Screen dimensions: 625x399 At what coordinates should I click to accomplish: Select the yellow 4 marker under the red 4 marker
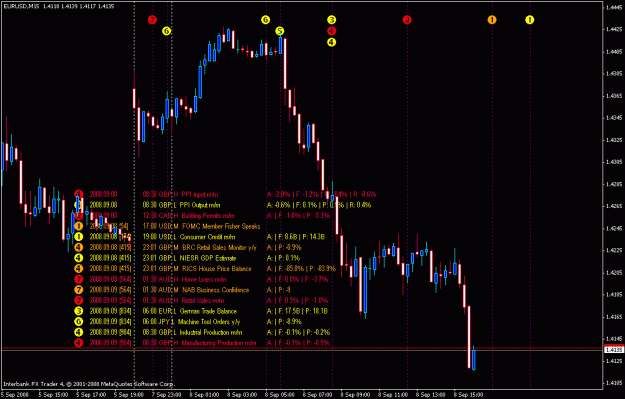coord(332,42)
